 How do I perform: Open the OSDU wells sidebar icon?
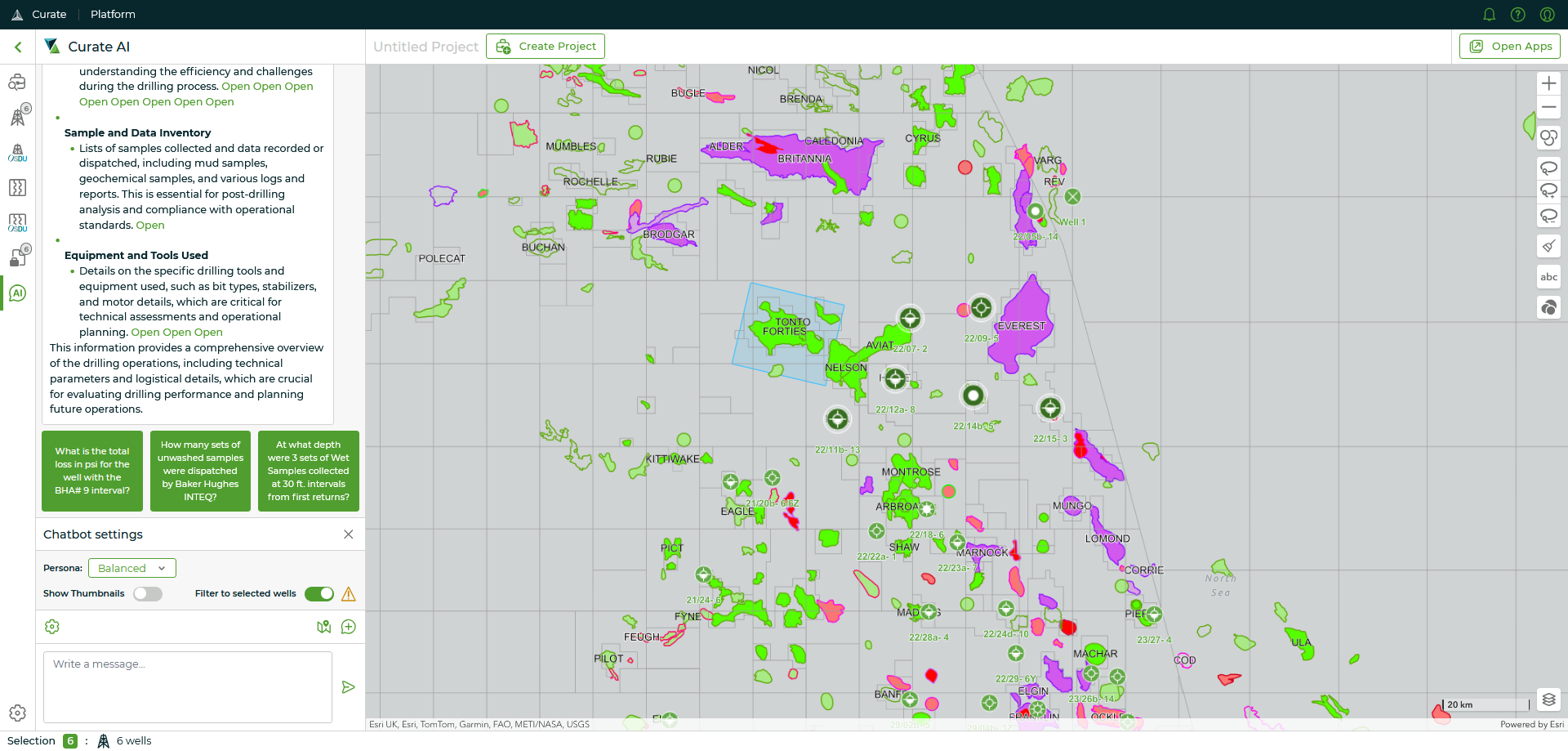(x=17, y=153)
